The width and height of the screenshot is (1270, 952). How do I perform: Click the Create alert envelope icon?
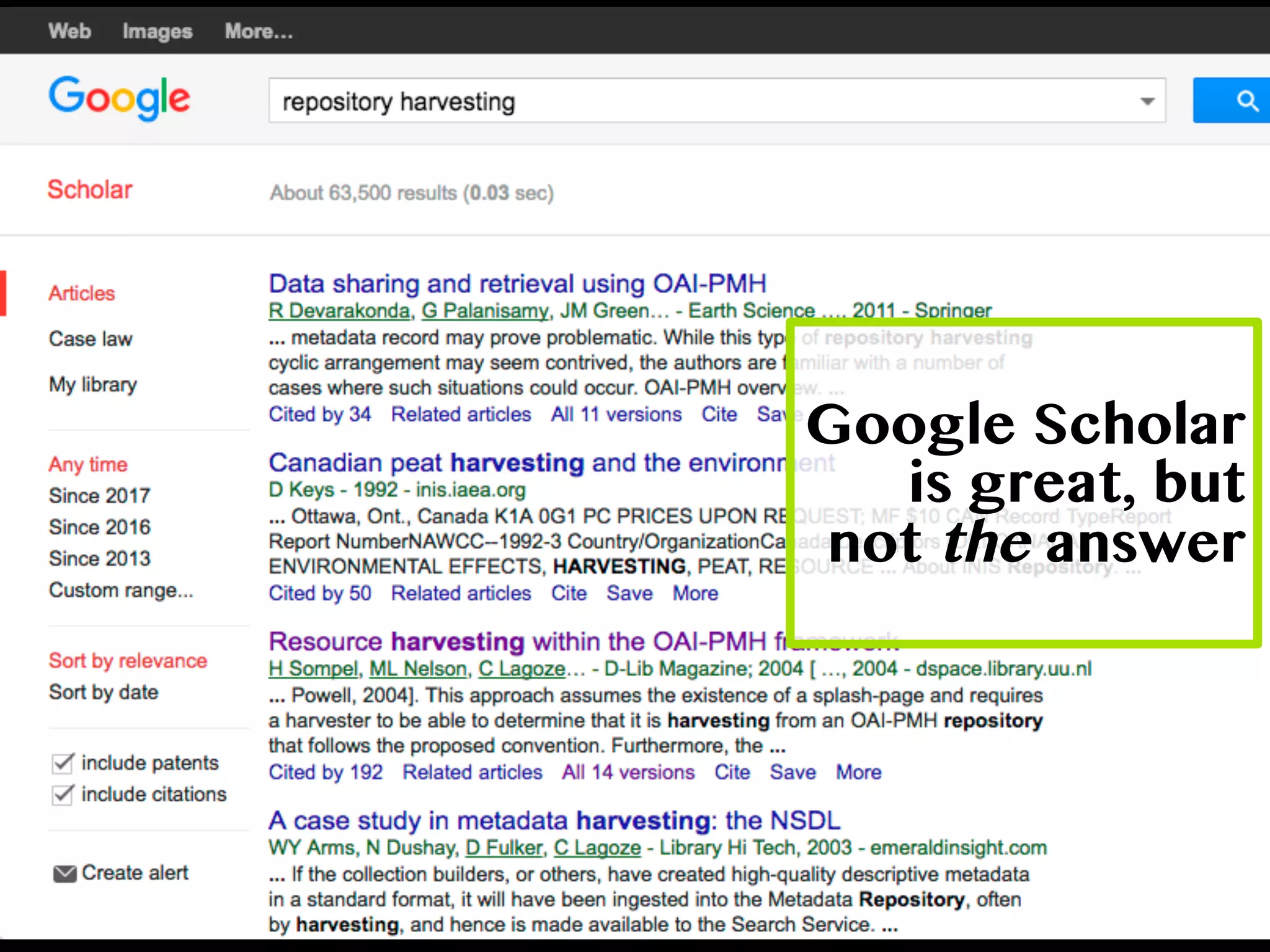64,874
